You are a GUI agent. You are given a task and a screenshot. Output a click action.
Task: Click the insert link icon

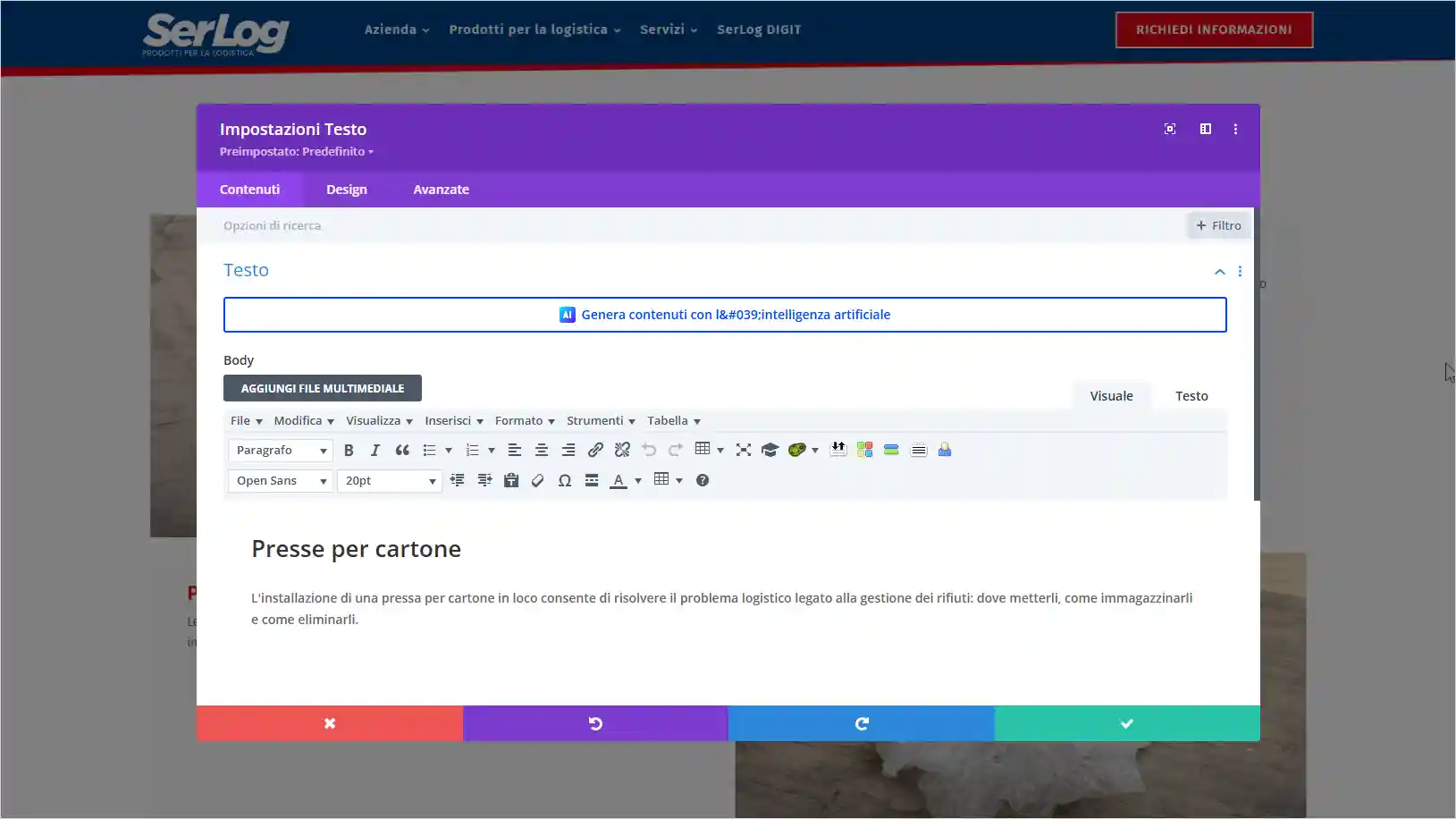[595, 451]
